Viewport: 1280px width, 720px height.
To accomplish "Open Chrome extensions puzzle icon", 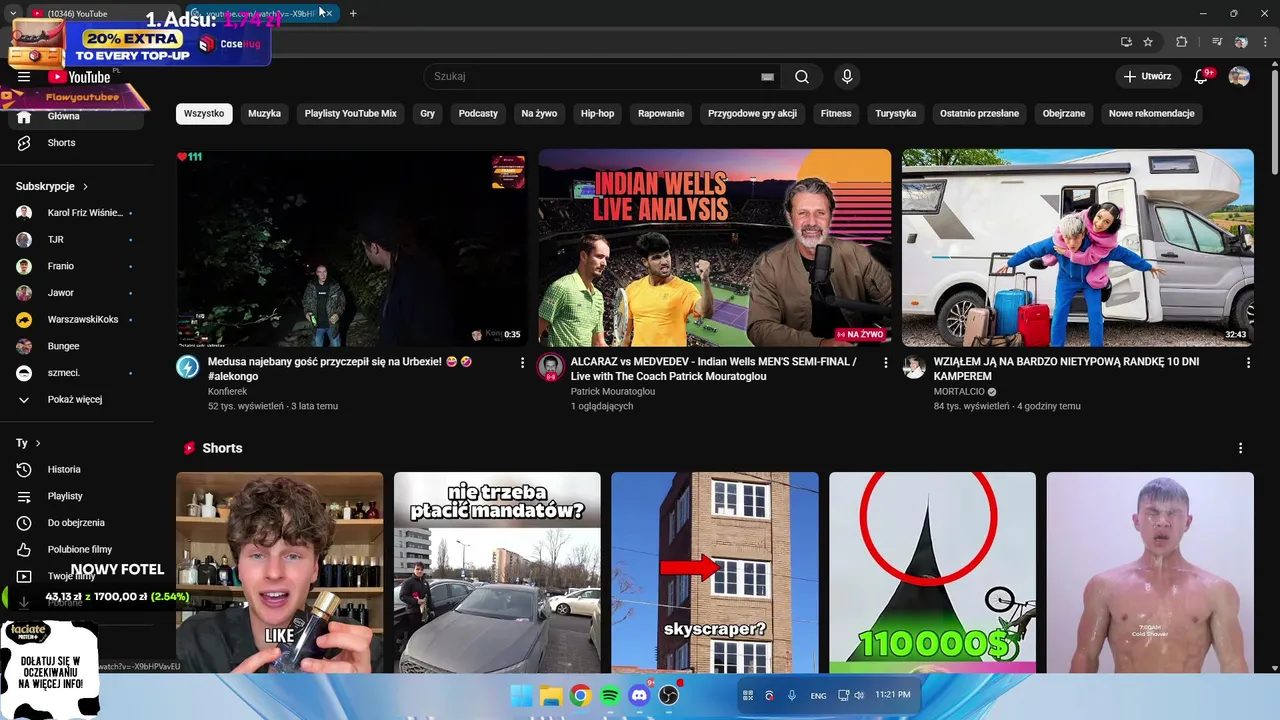I will [x=1181, y=42].
